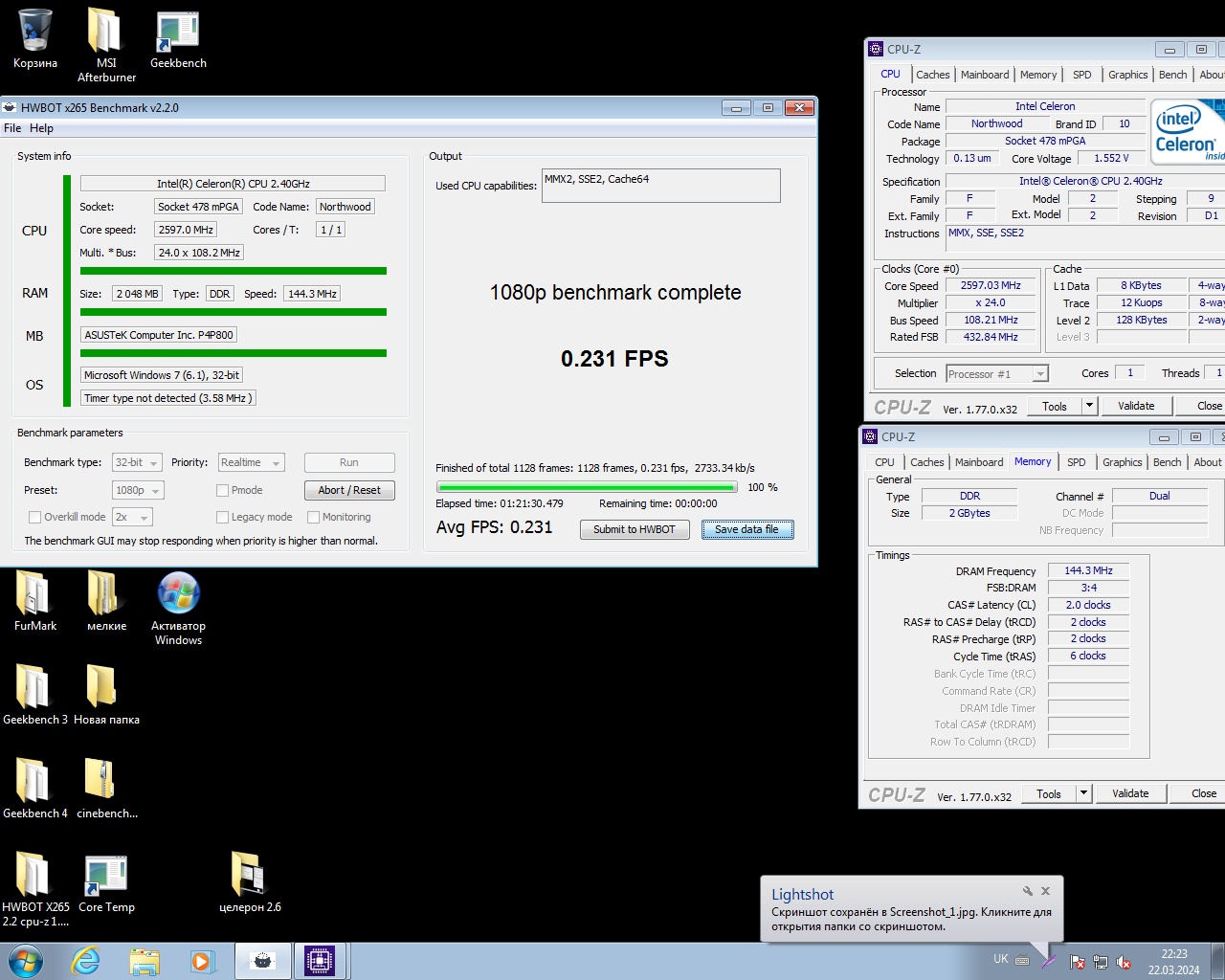This screenshot has width=1225, height=980.
Task: Open the cinebench zip archive icon
Action: pos(106,789)
